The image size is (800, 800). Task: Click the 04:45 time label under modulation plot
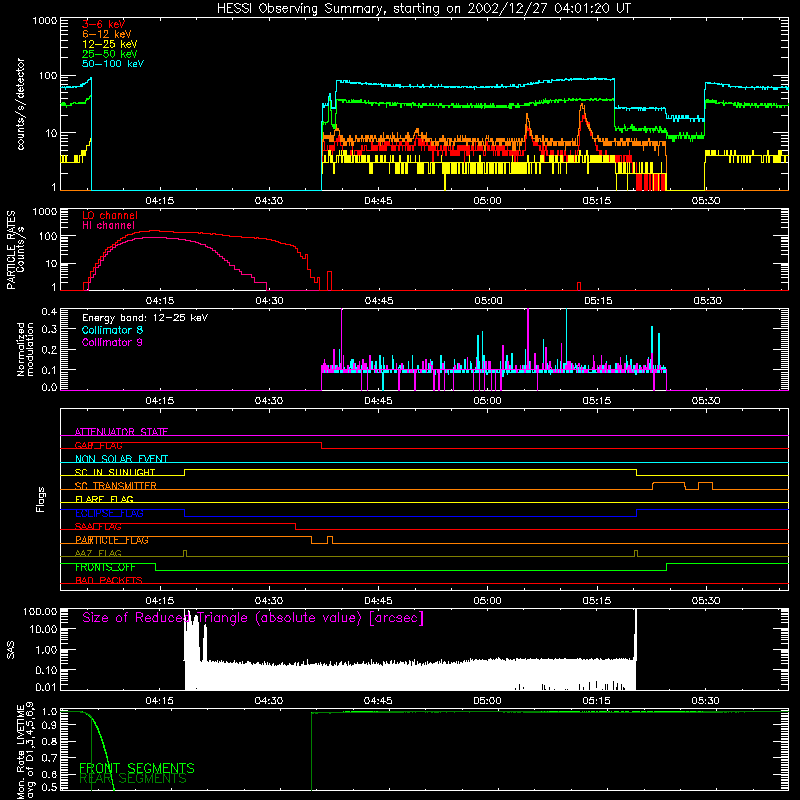(378, 401)
